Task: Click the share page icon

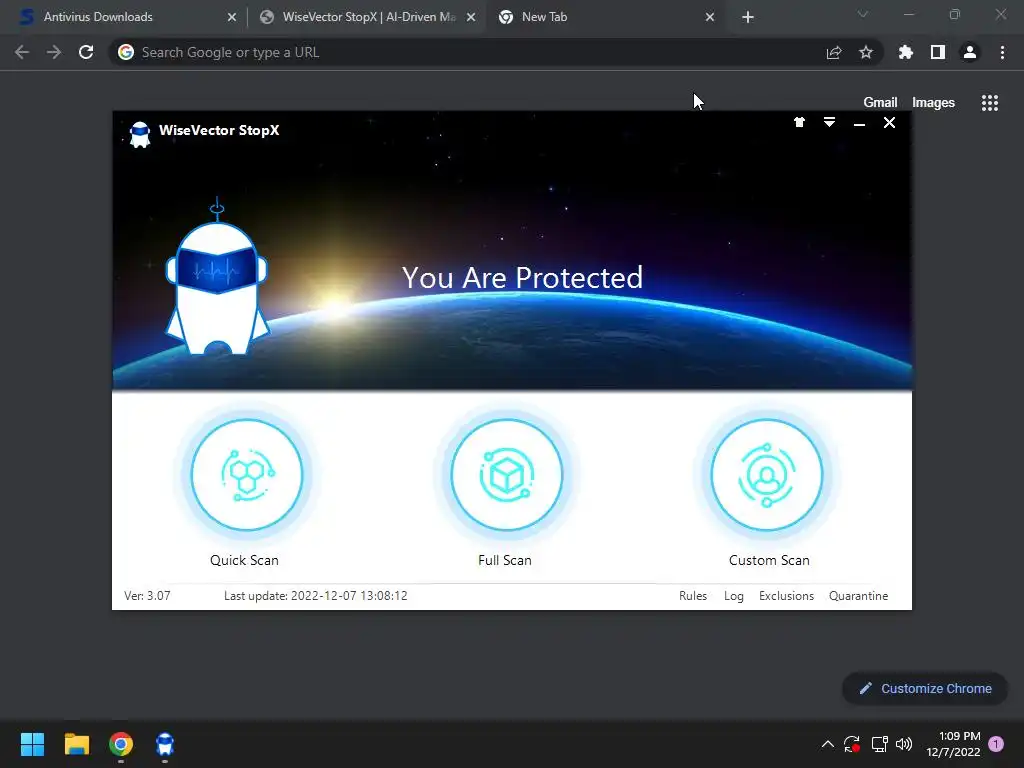Action: (x=834, y=52)
